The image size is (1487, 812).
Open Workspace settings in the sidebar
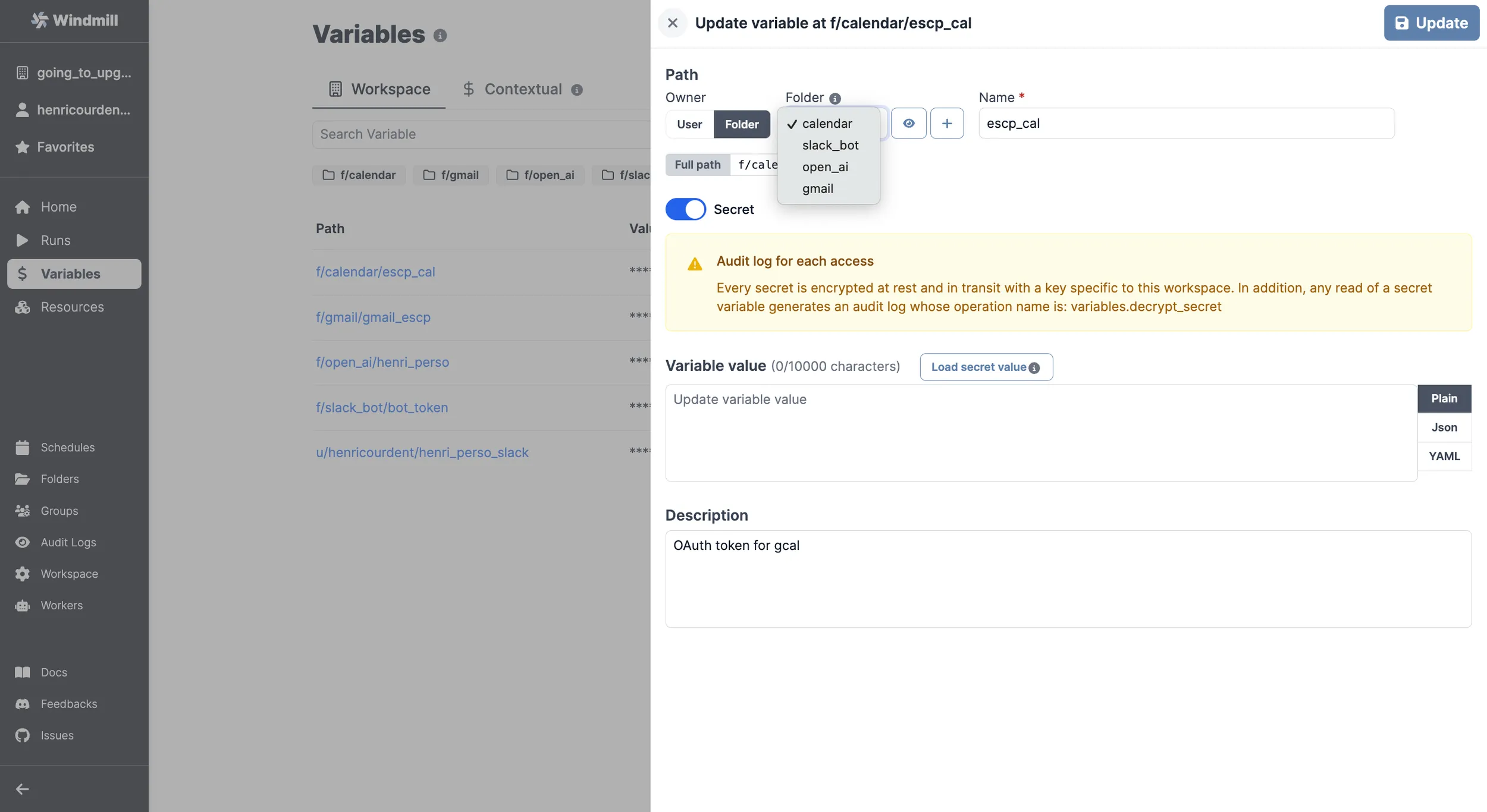coord(69,574)
